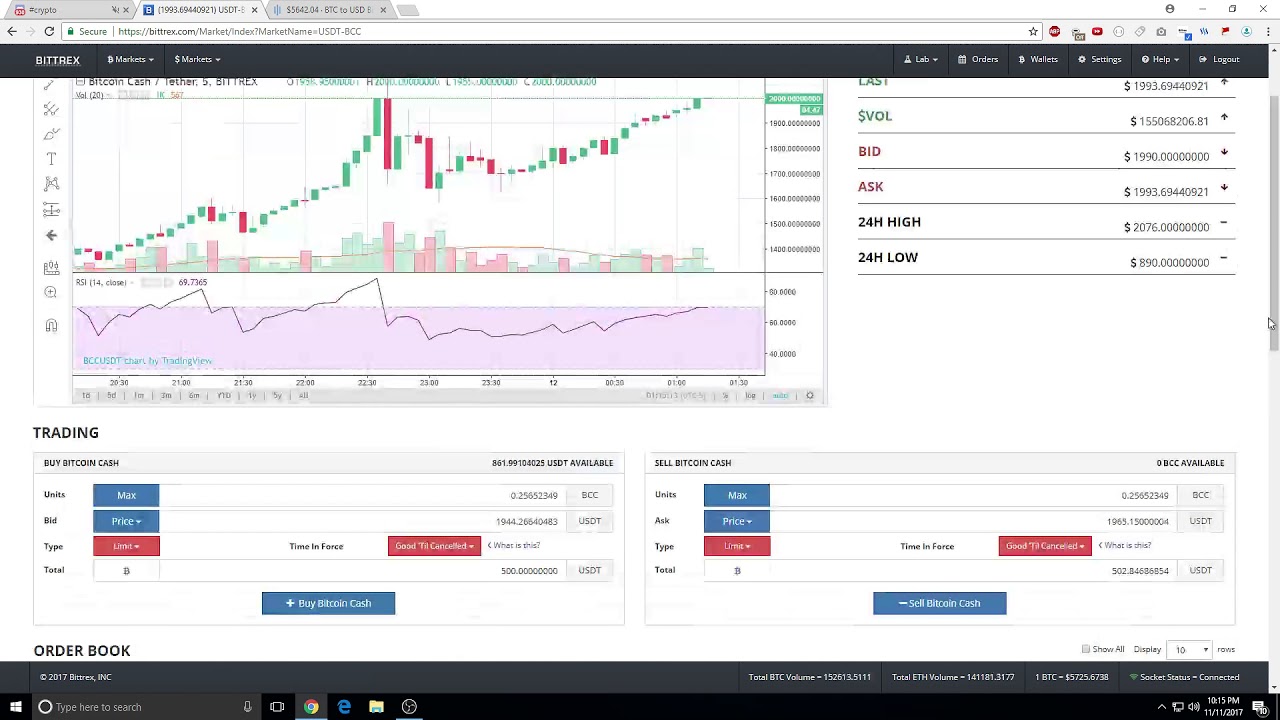This screenshot has width=1280, height=720.
Task: Click the Adblock Plus extension icon
Action: pyautogui.click(x=1054, y=31)
